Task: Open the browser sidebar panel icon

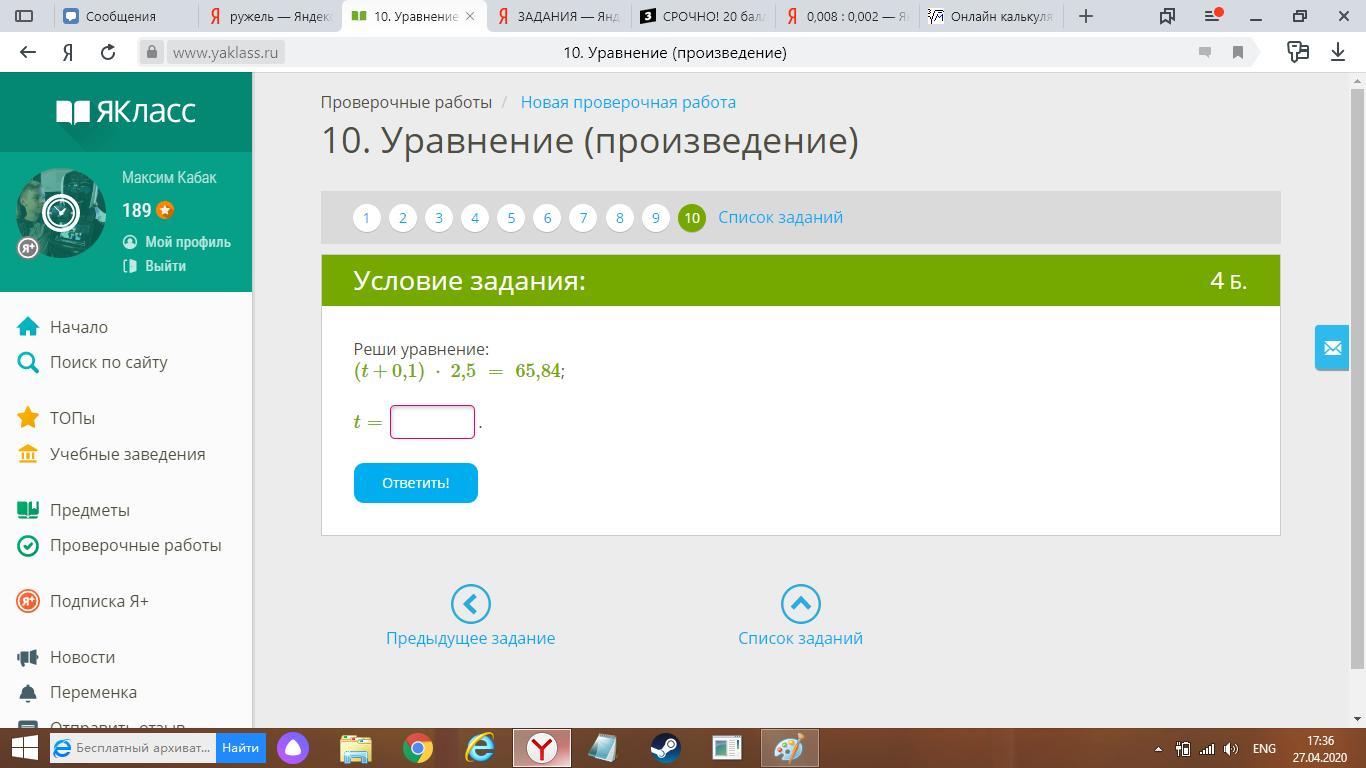Action: coord(25,16)
